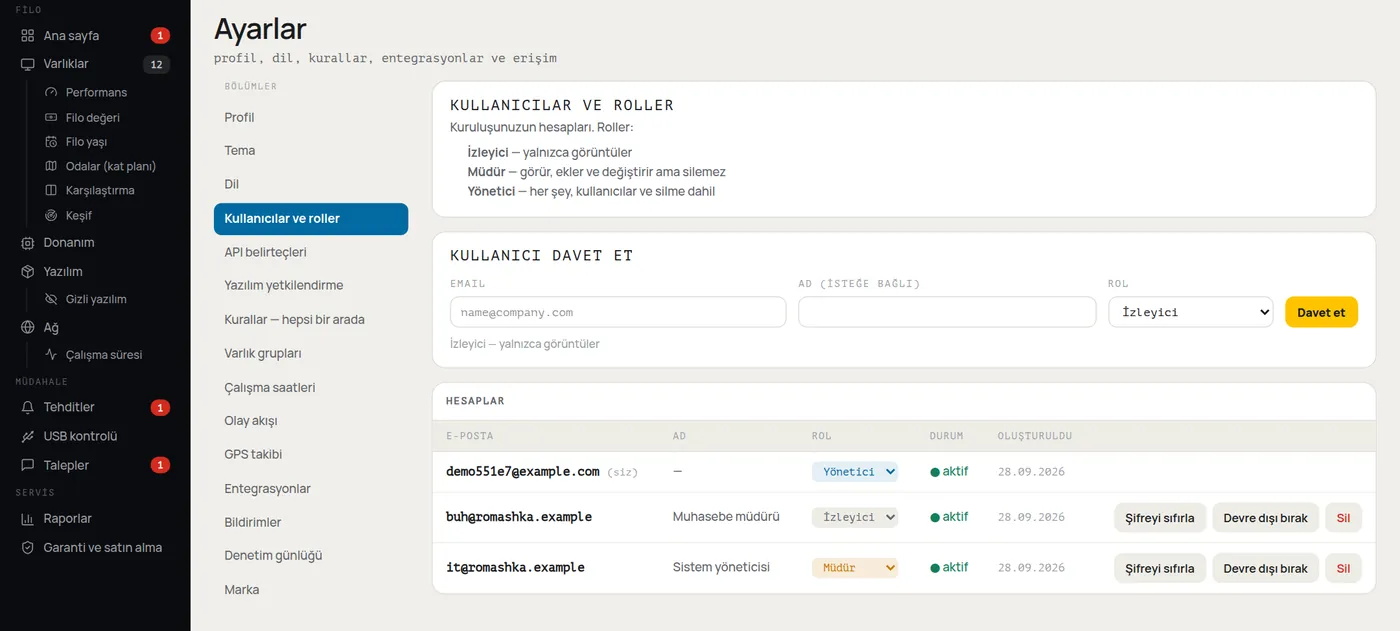Click the Donanım chip icon
1400x631 pixels.
click(x=27, y=242)
